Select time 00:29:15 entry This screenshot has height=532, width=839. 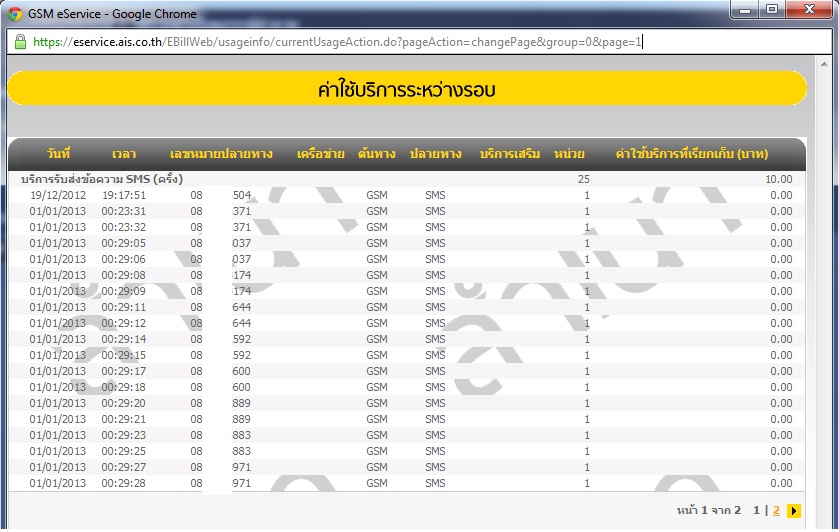coord(124,355)
